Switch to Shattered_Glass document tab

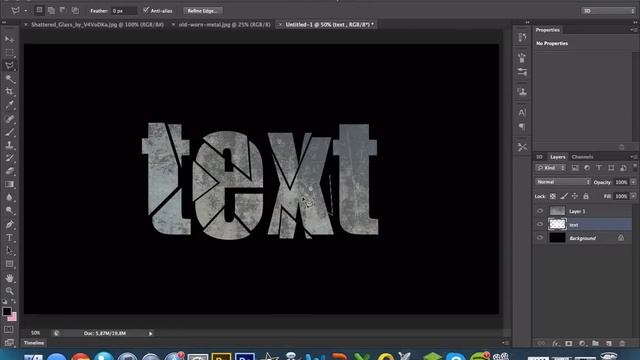(98, 24)
